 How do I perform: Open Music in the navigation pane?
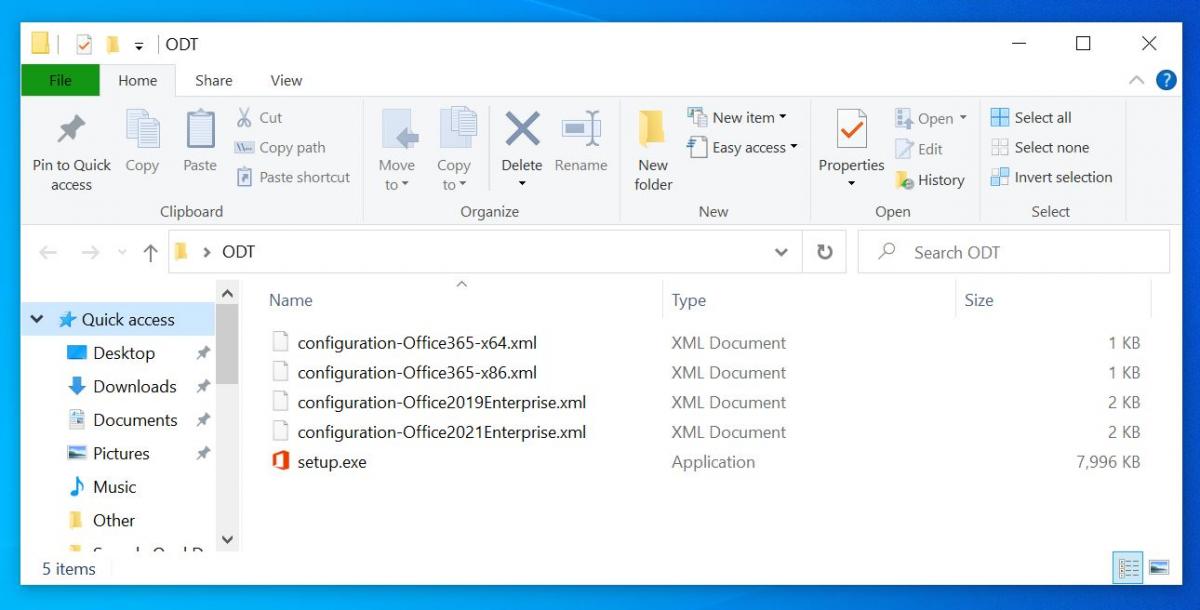click(114, 487)
